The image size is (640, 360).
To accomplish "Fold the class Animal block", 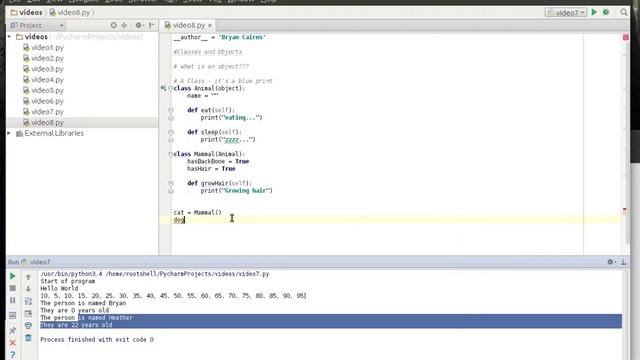I will tap(171, 88).
